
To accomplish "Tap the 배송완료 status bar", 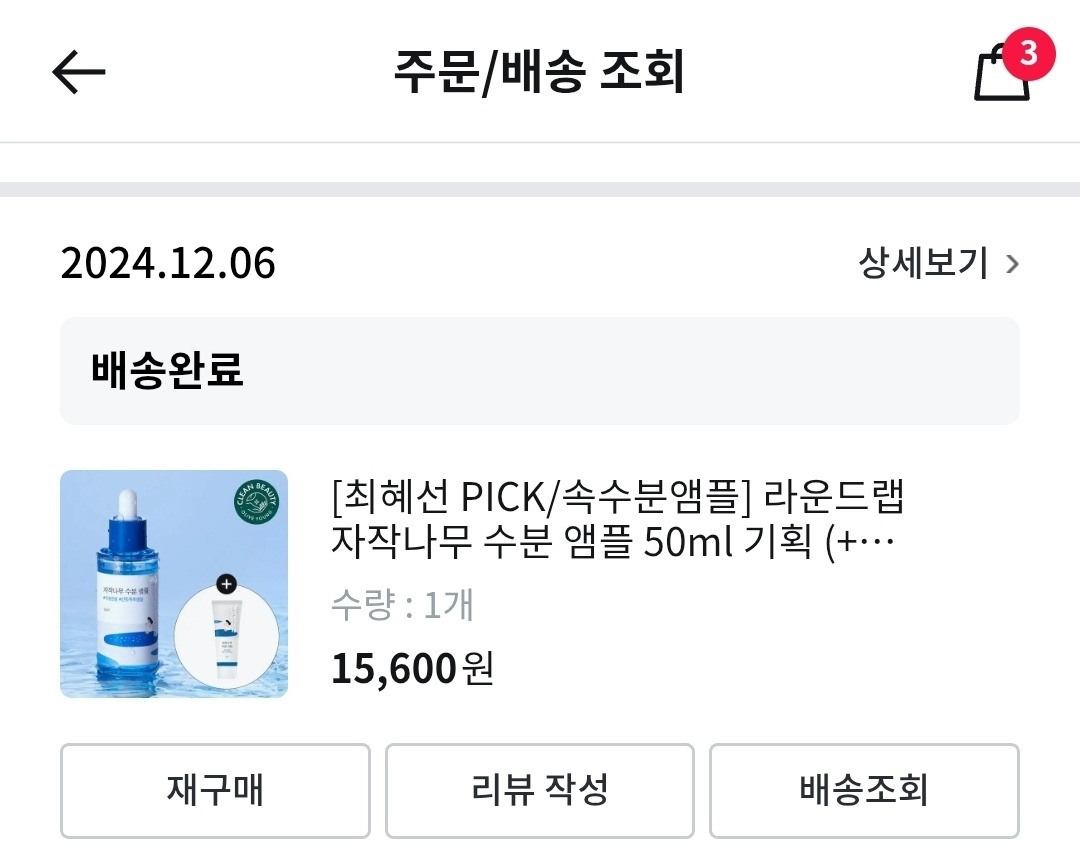I will coord(540,371).
